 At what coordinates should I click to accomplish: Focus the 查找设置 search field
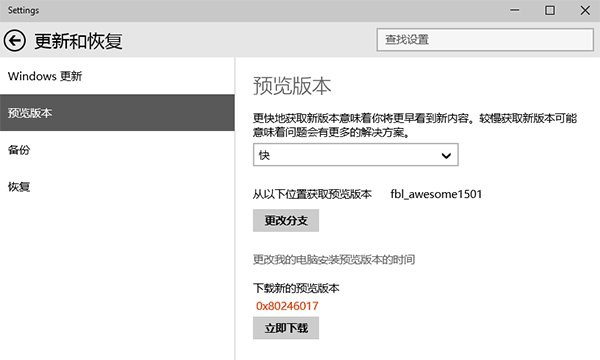pos(485,39)
